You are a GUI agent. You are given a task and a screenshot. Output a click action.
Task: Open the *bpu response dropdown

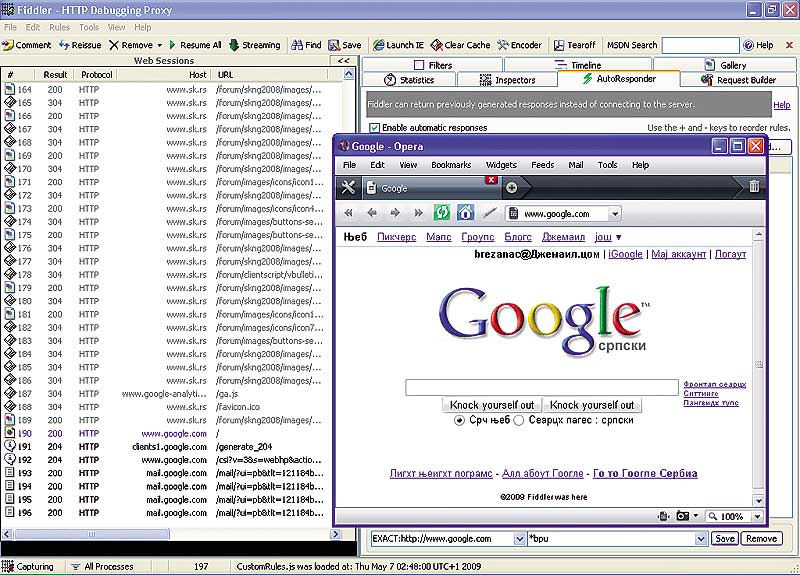pos(701,538)
